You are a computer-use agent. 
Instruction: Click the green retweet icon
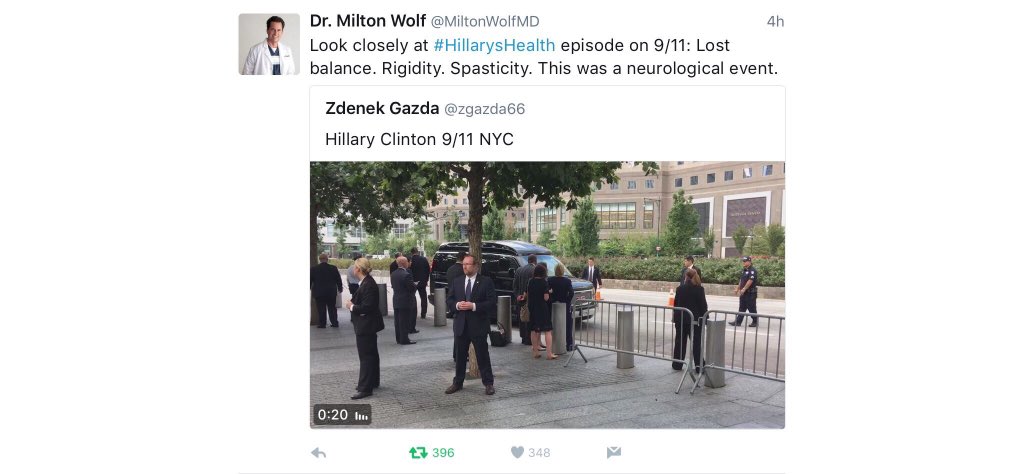coord(418,452)
